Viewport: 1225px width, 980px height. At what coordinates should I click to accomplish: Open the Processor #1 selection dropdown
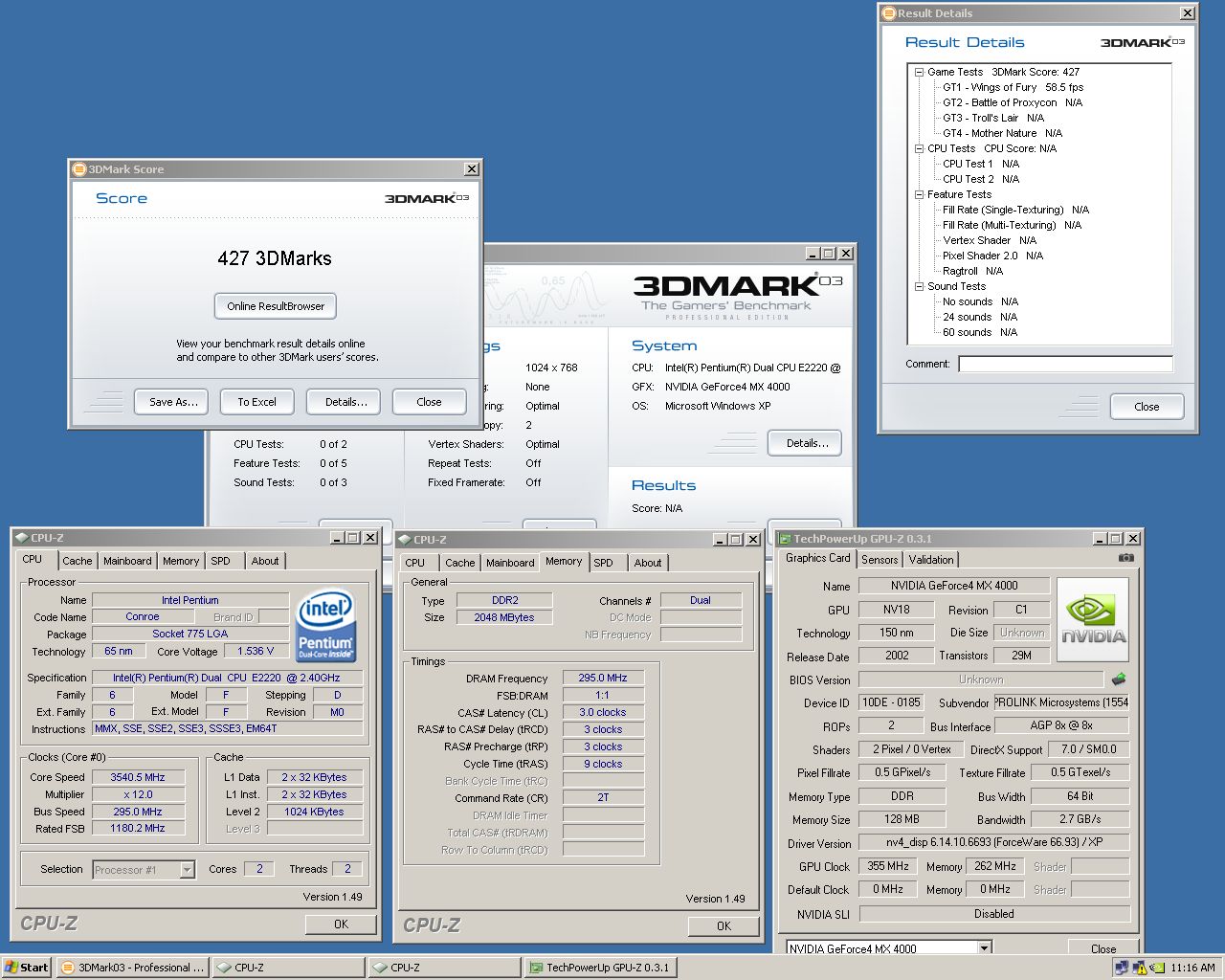click(x=187, y=870)
